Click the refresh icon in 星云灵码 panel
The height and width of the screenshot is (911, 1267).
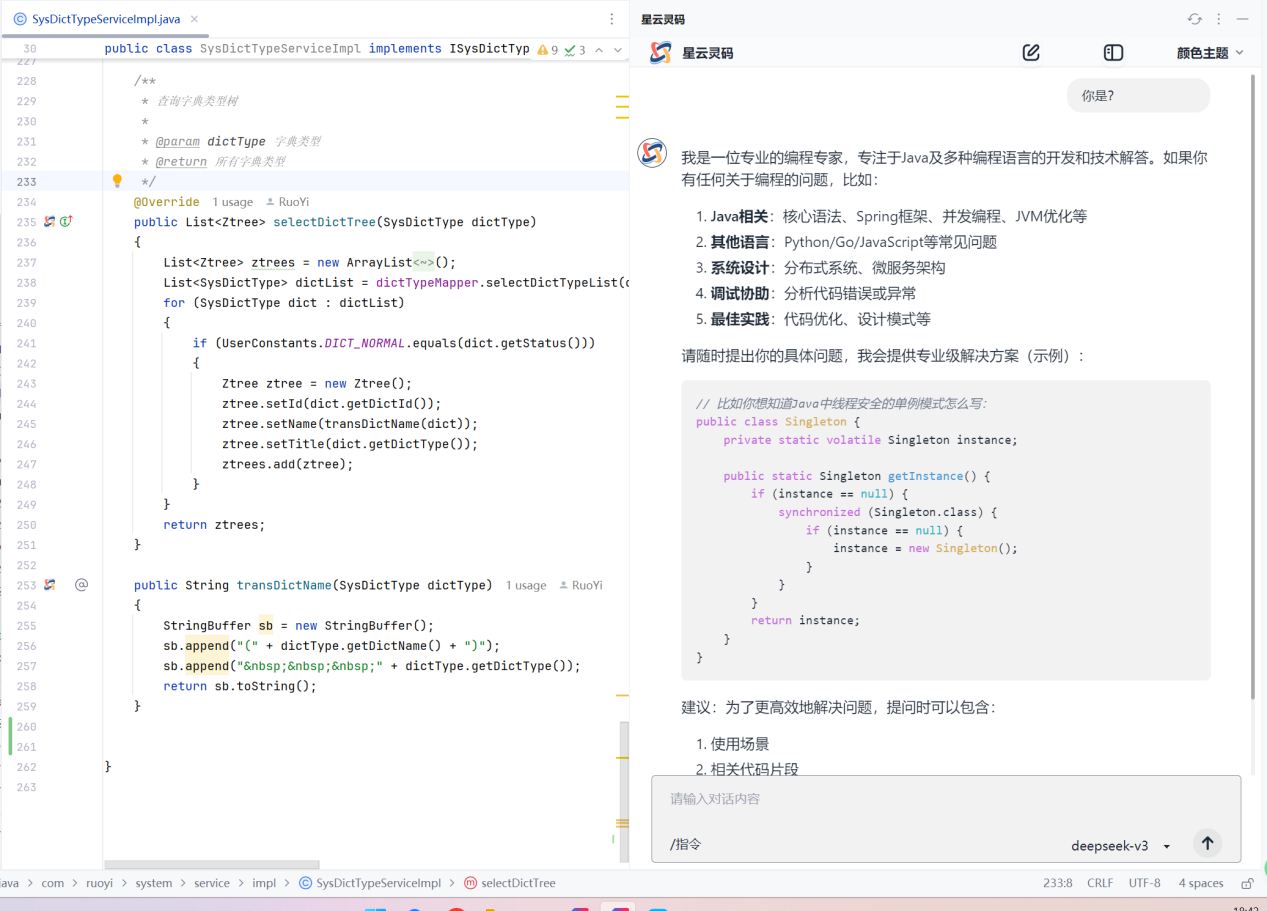[x=1194, y=19]
